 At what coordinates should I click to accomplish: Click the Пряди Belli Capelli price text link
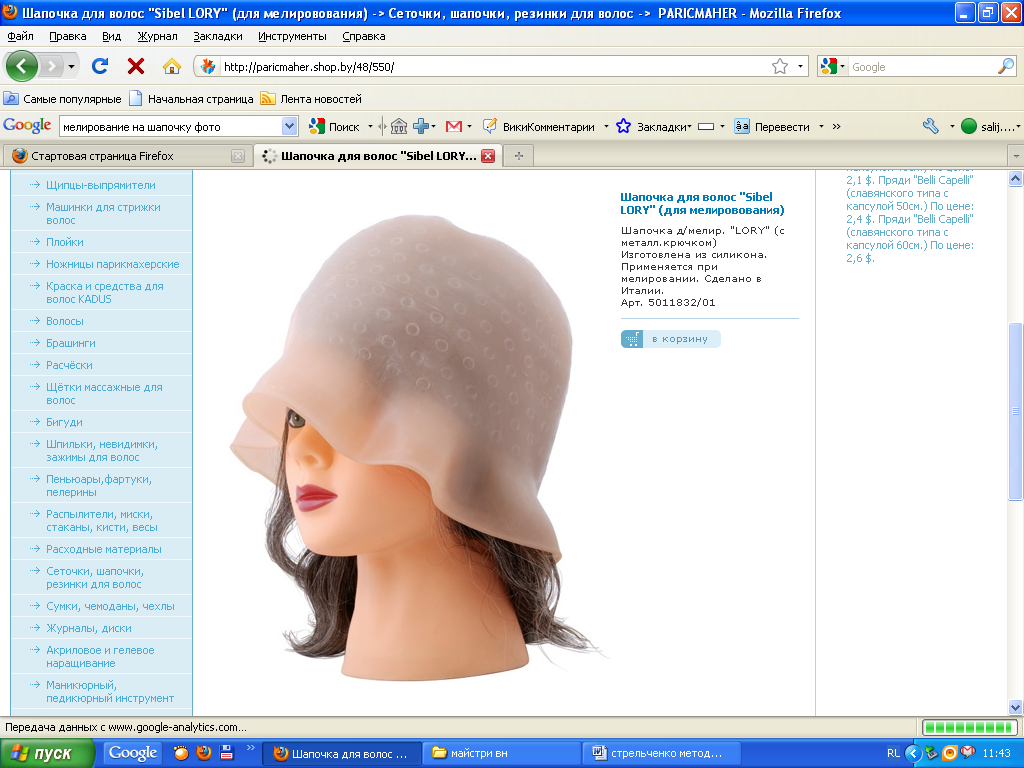[910, 213]
